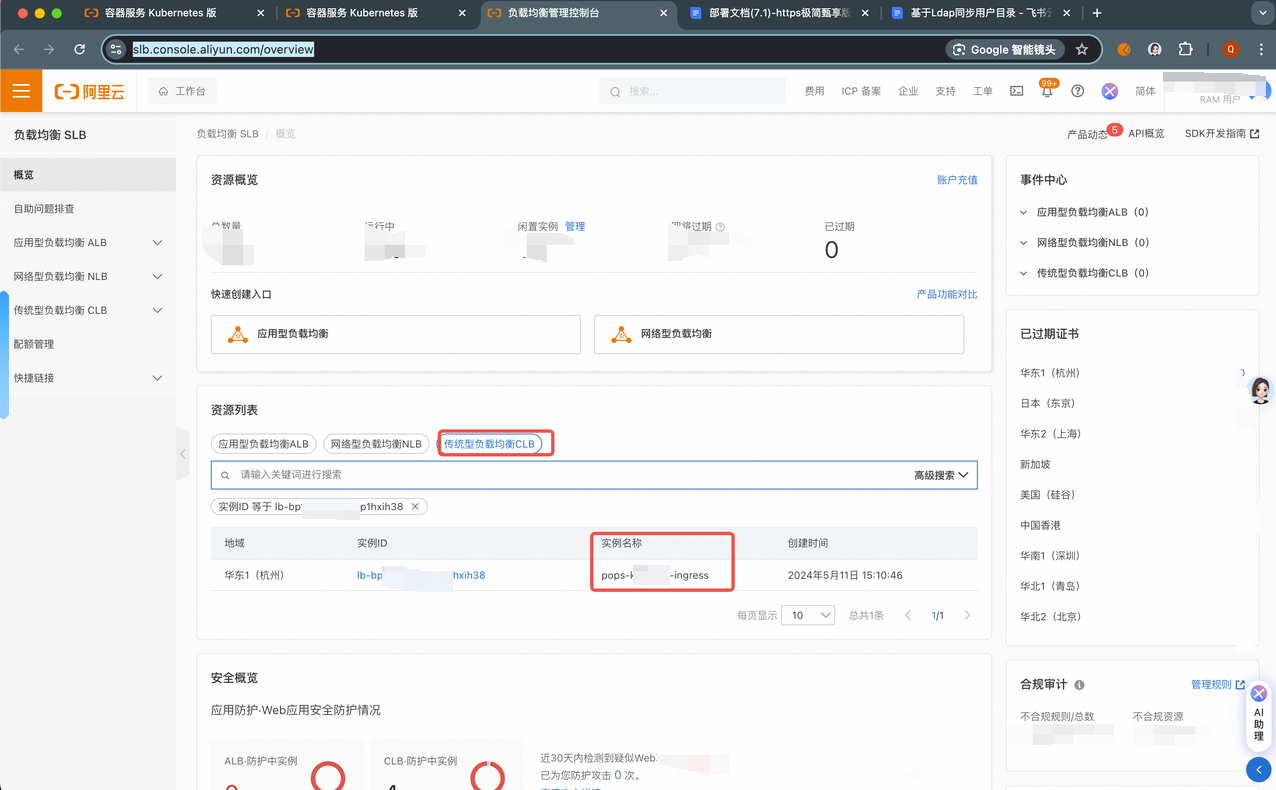Open the lb-bp instance ID link
Viewport: 1276px width, 790px height.
pos(421,576)
